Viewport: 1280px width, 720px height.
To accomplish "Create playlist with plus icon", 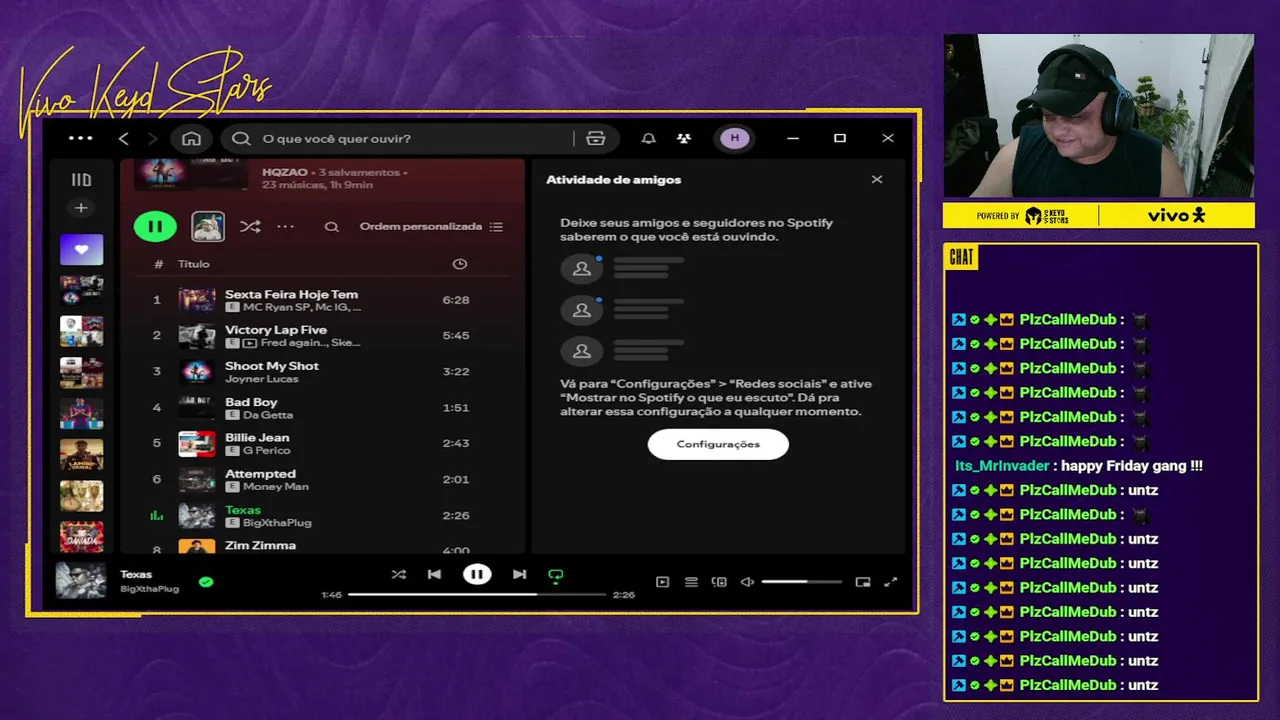I will tap(81, 208).
